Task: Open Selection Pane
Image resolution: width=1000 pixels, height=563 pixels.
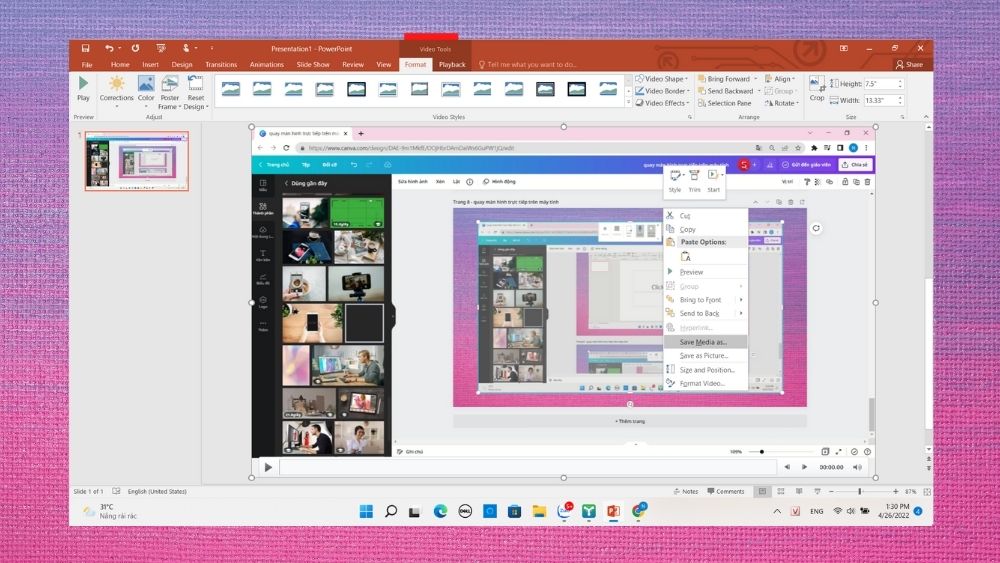Action: click(x=724, y=103)
